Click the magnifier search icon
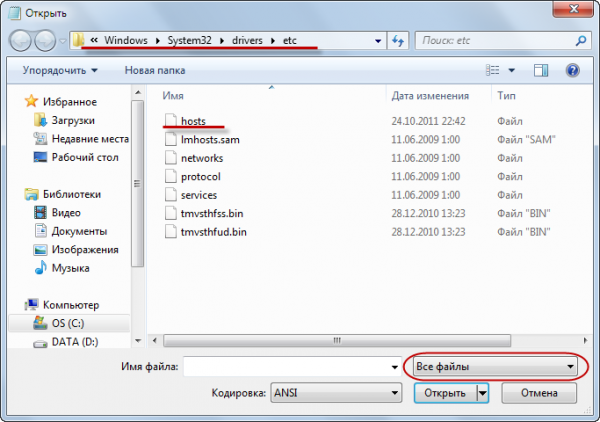 point(581,41)
